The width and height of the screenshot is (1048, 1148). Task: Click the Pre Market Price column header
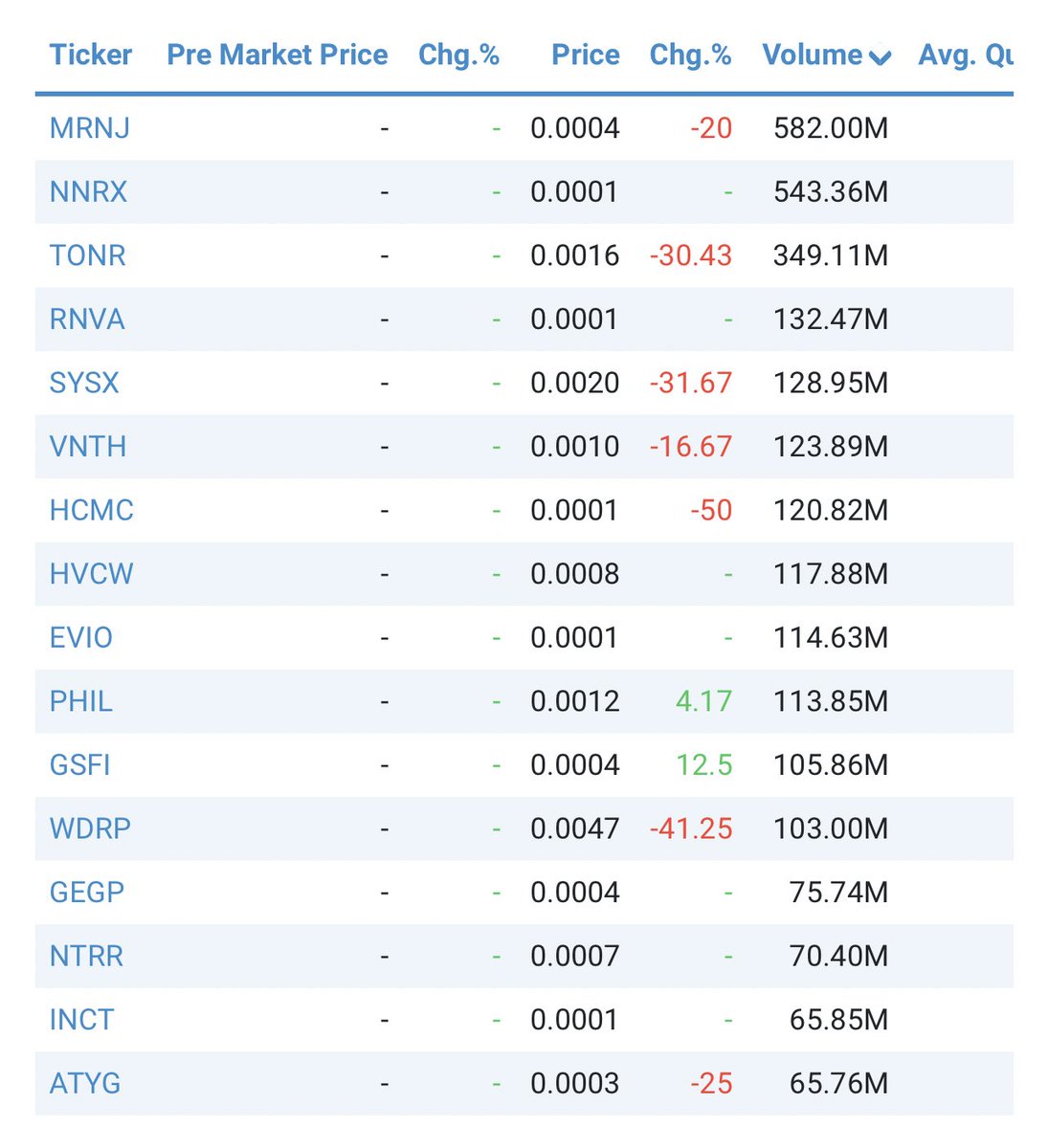click(x=278, y=55)
